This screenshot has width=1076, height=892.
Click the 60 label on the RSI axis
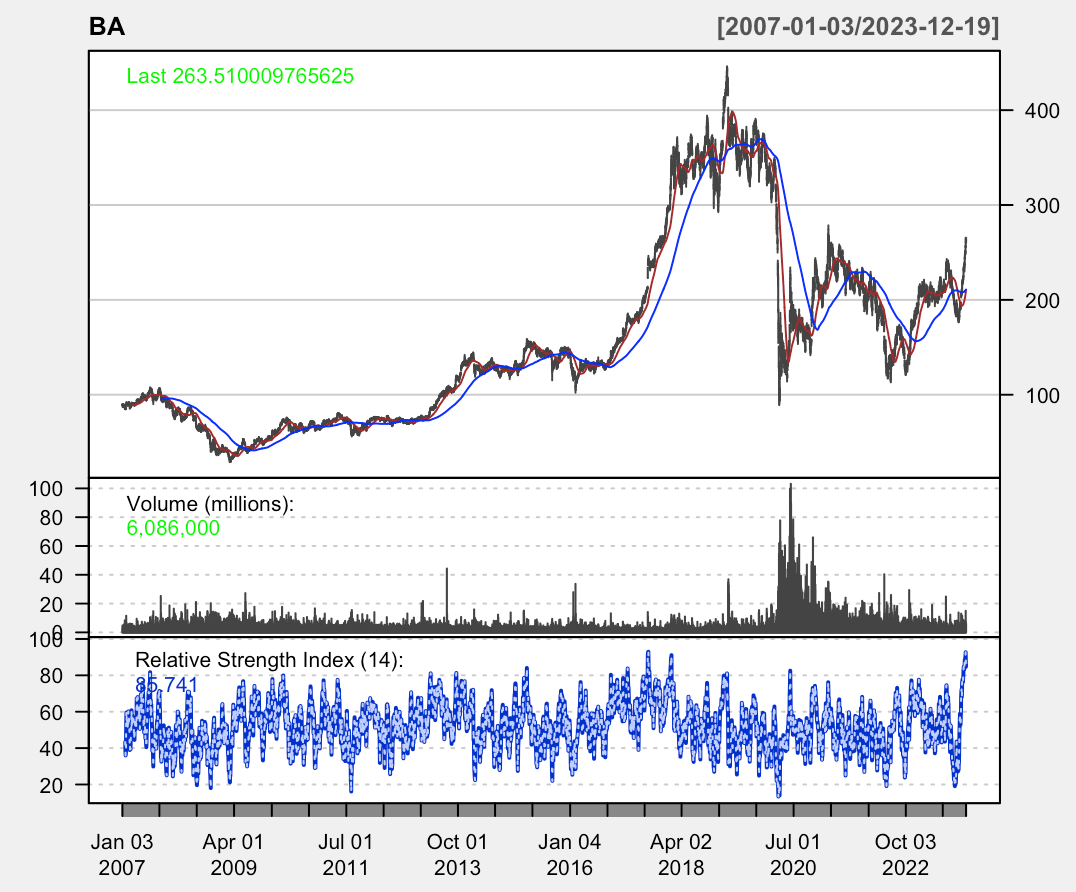pos(51,712)
